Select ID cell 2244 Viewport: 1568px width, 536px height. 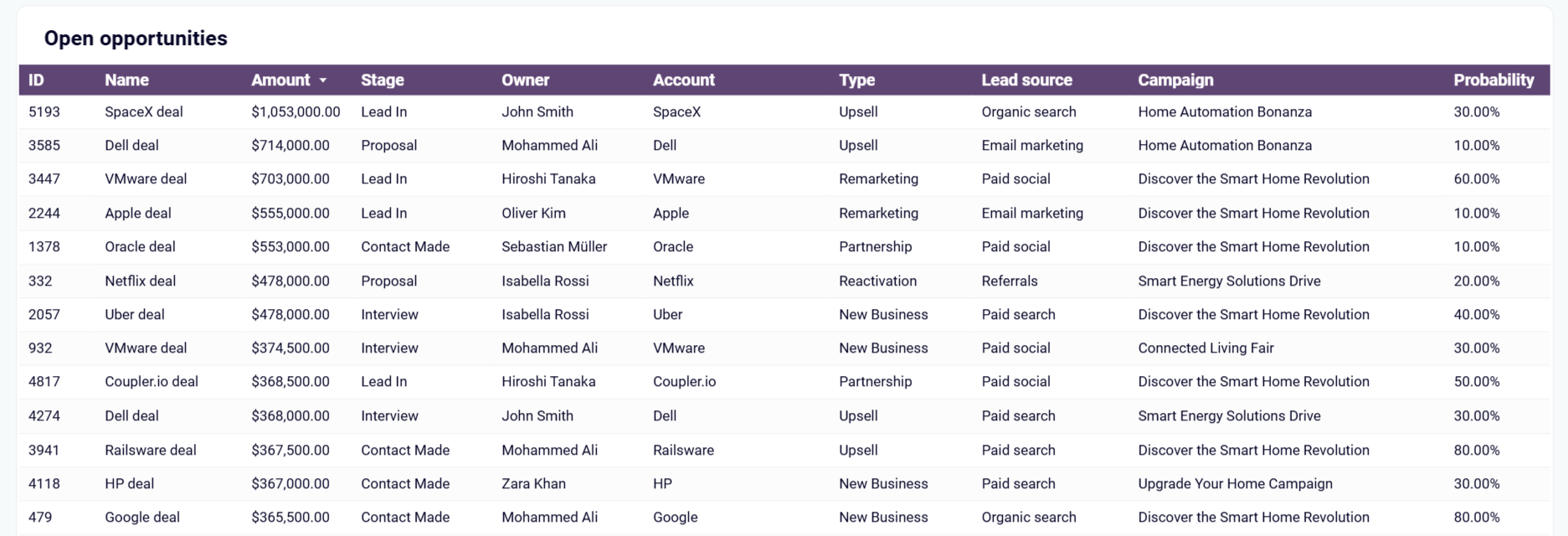44,214
